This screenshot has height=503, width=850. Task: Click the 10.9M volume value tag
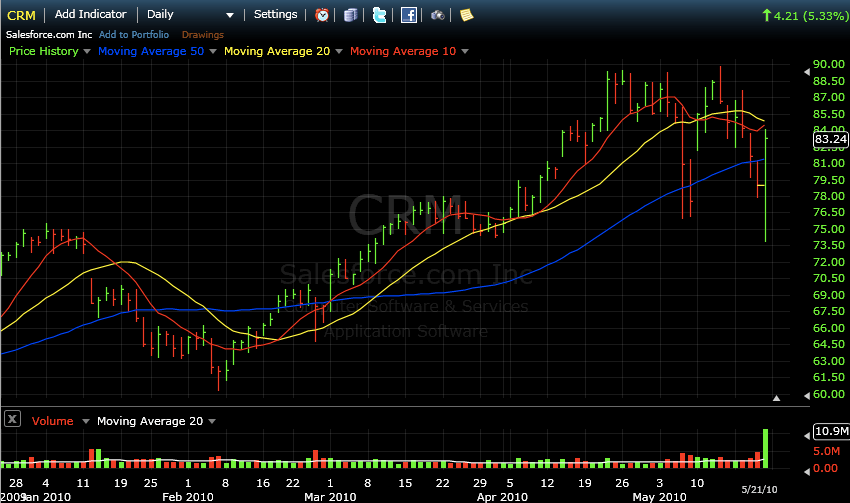pyautogui.click(x=832, y=431)
